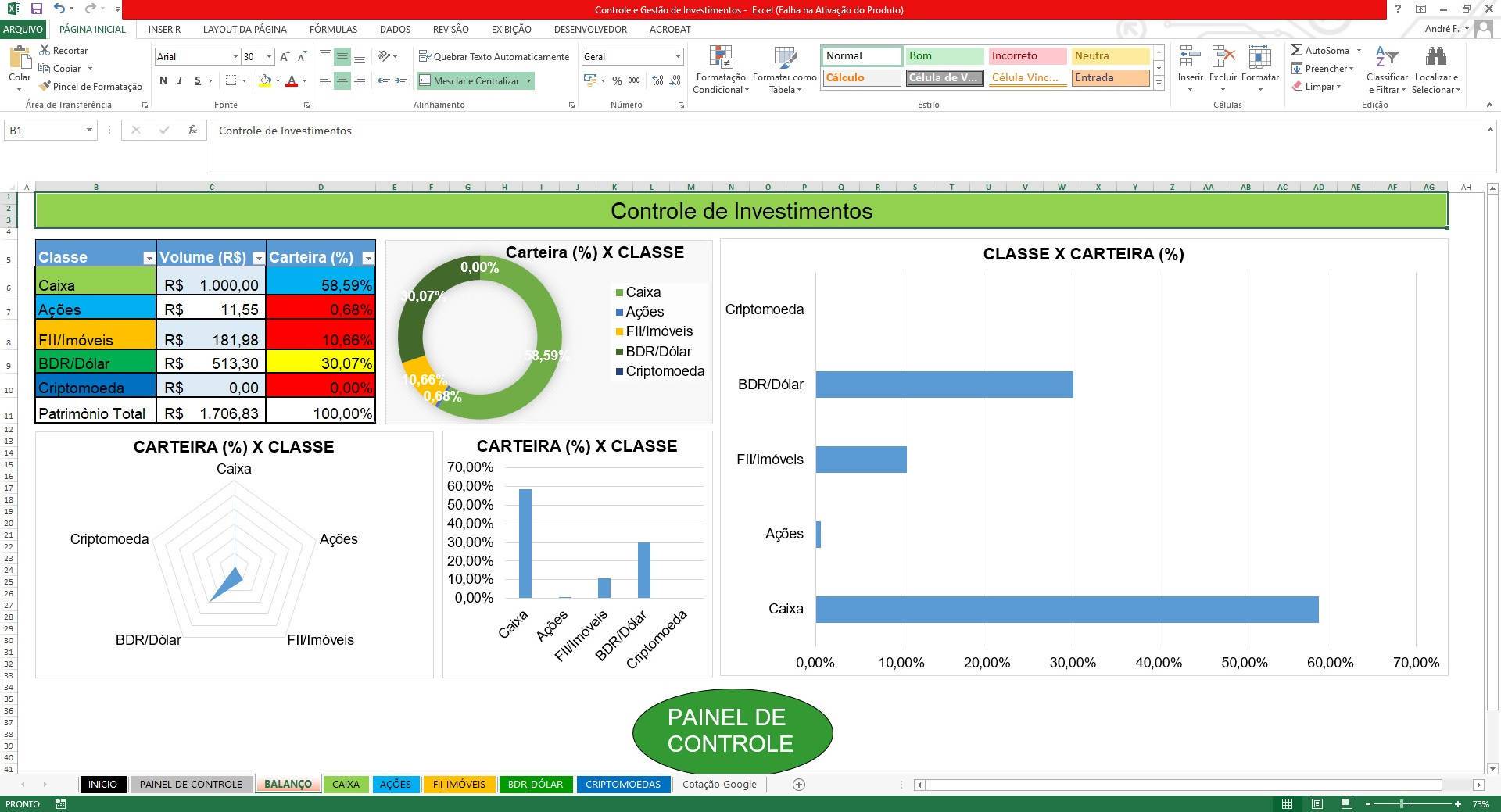The width and height of the screenshot is (1501, 812).
Task: Toggle italic formatting
Action: click(180, 80)
